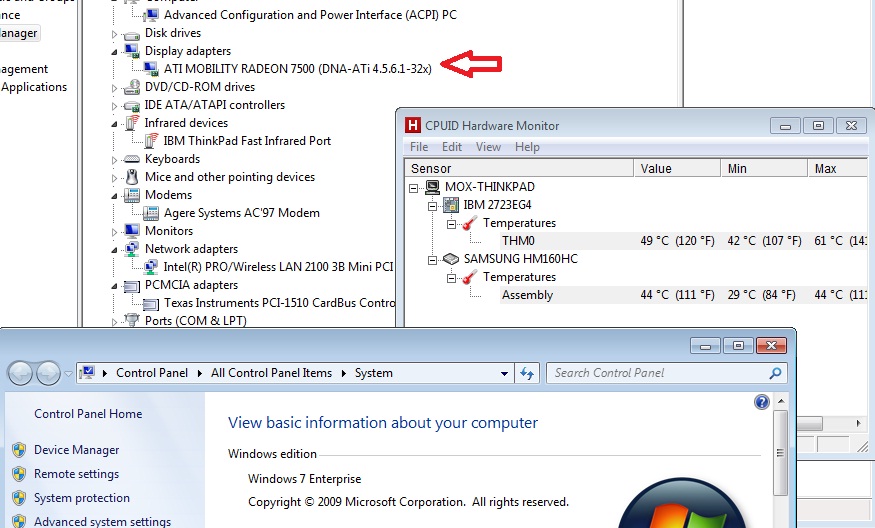The width and height of the screenshot is (875, 528).
Task: Click the Intel PRO/Wireless LAN 2100 icon
Action: point(151,267)
